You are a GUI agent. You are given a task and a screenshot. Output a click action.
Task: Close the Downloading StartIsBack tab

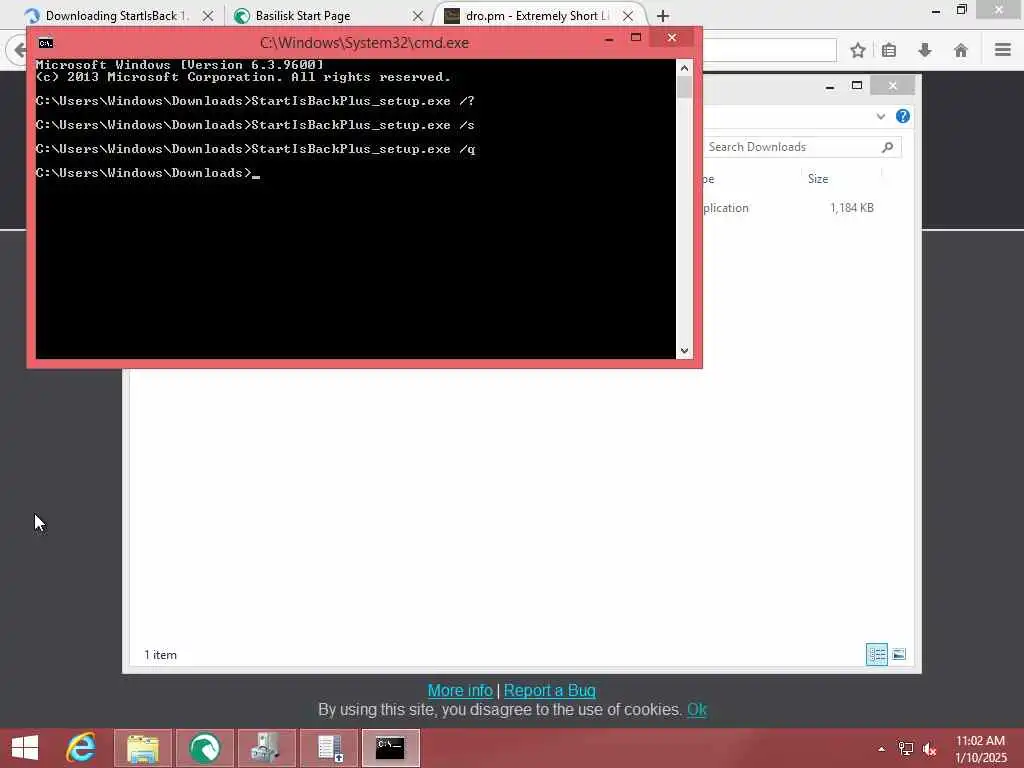click(208, 16)
